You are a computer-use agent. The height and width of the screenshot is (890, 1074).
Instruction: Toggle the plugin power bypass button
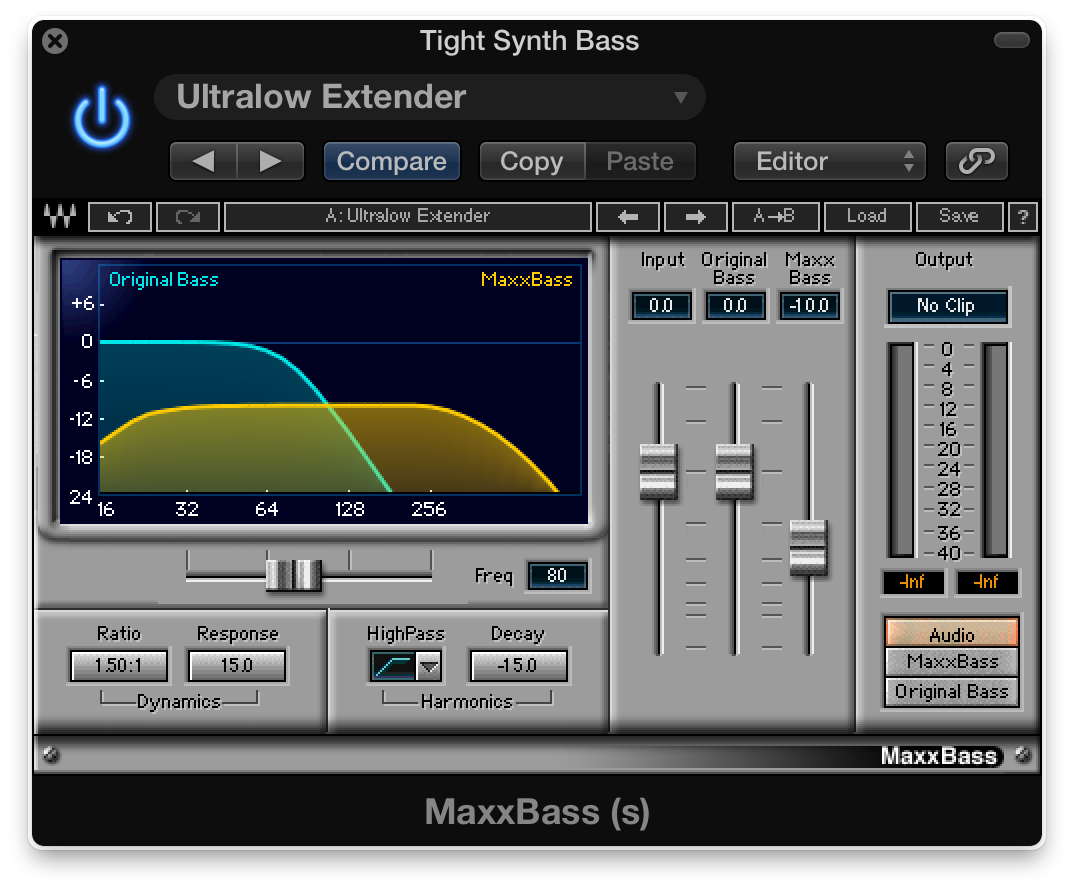102,117
